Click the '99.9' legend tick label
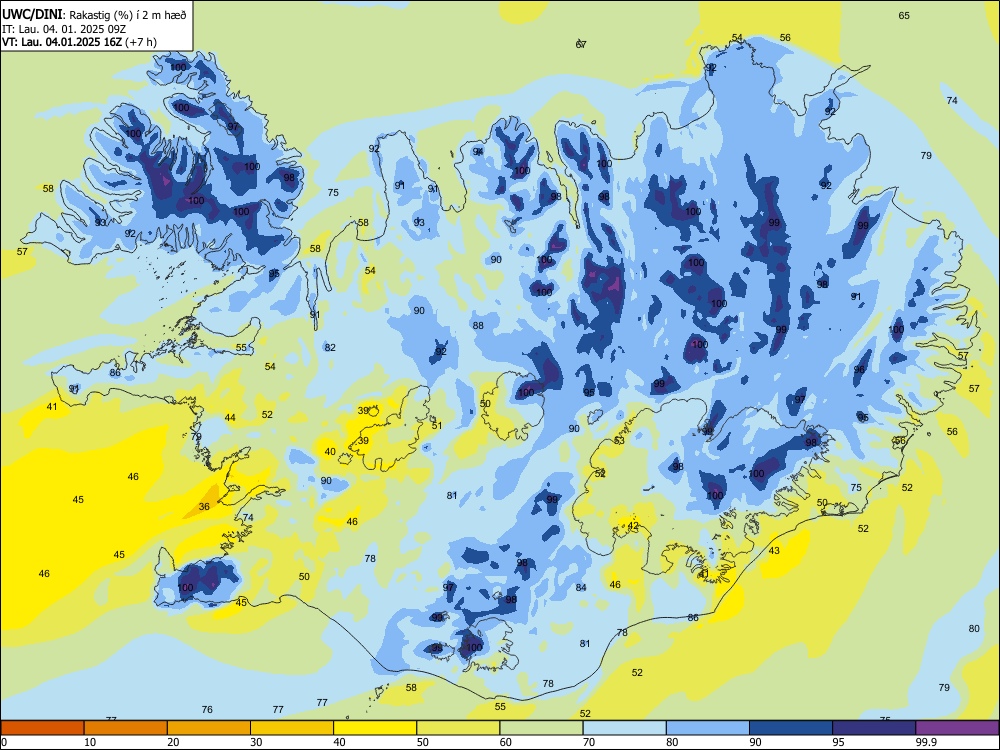 coord(926,742)
